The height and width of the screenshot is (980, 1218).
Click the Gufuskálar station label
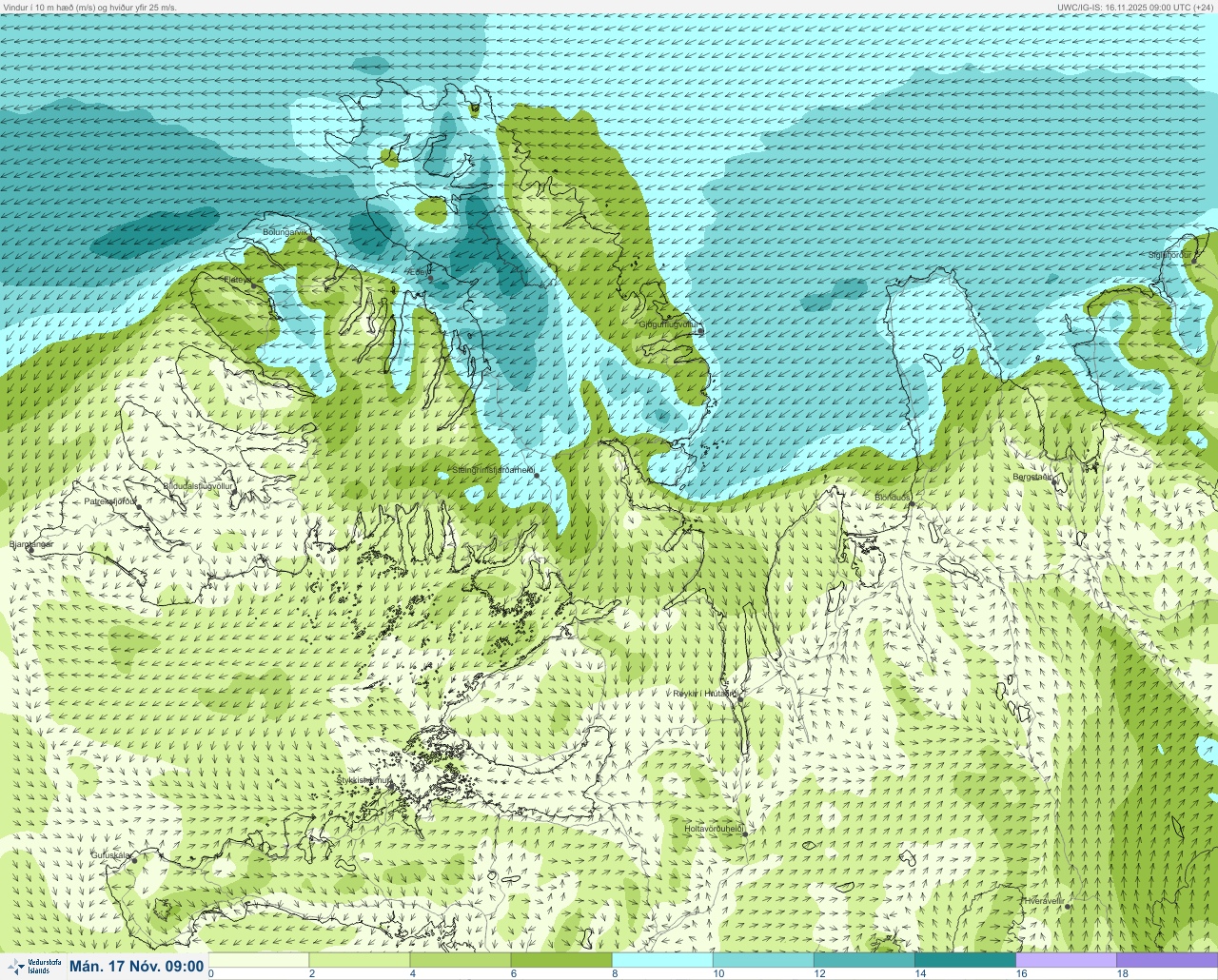click(110, 854)
